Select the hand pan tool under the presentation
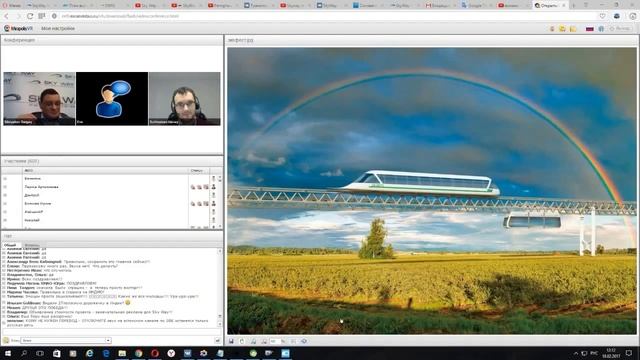 (242, 341)
